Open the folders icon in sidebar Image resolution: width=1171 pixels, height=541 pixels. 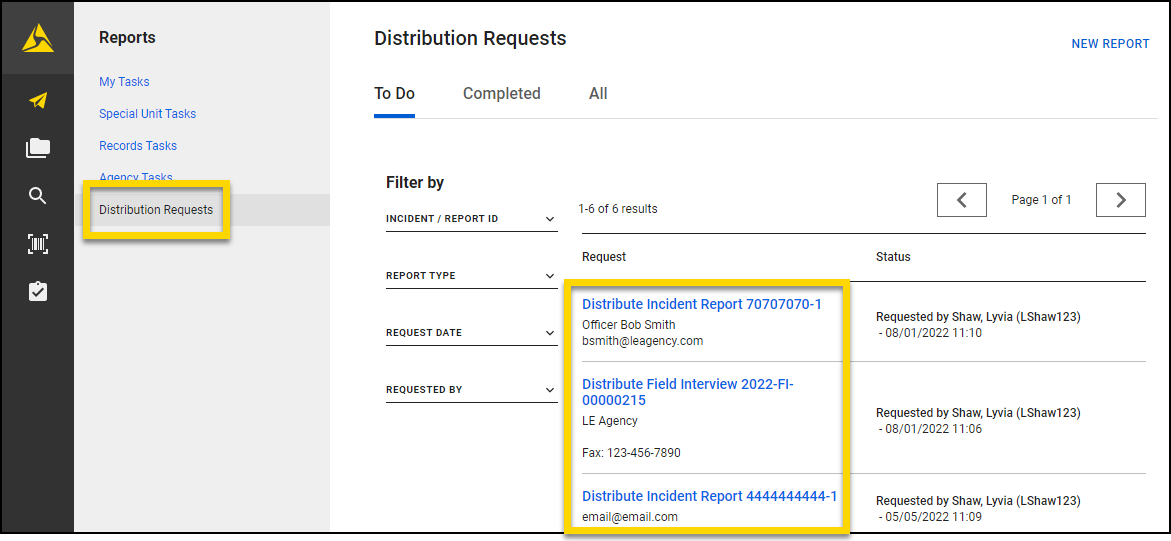[x=38, y=148]
